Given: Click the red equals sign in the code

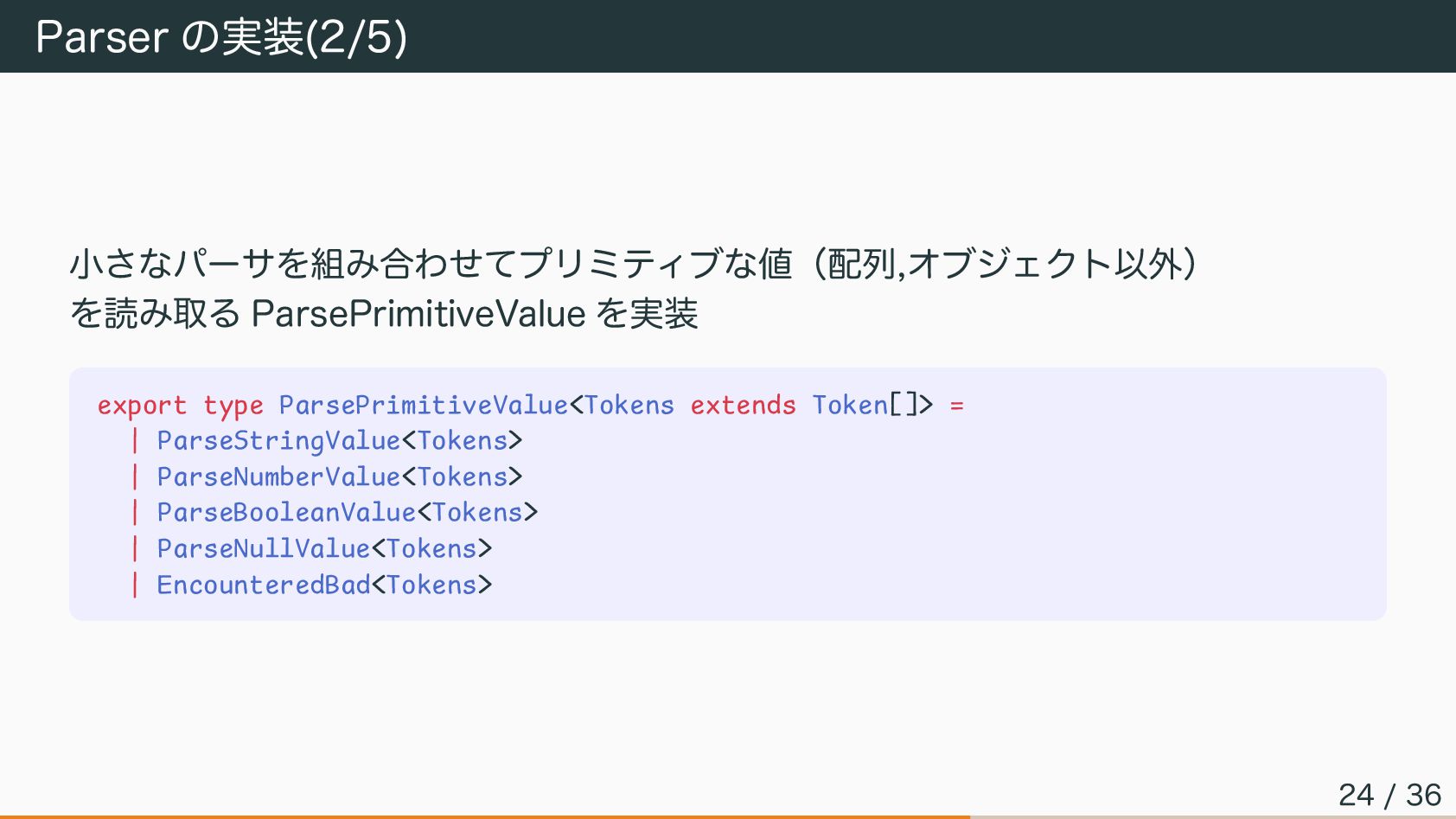Looking at the screenshot, I should [956, 405].
